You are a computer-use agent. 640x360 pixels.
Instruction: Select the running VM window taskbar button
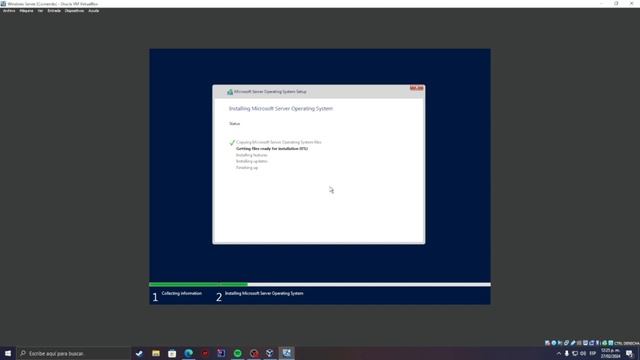tap(287, 353)
